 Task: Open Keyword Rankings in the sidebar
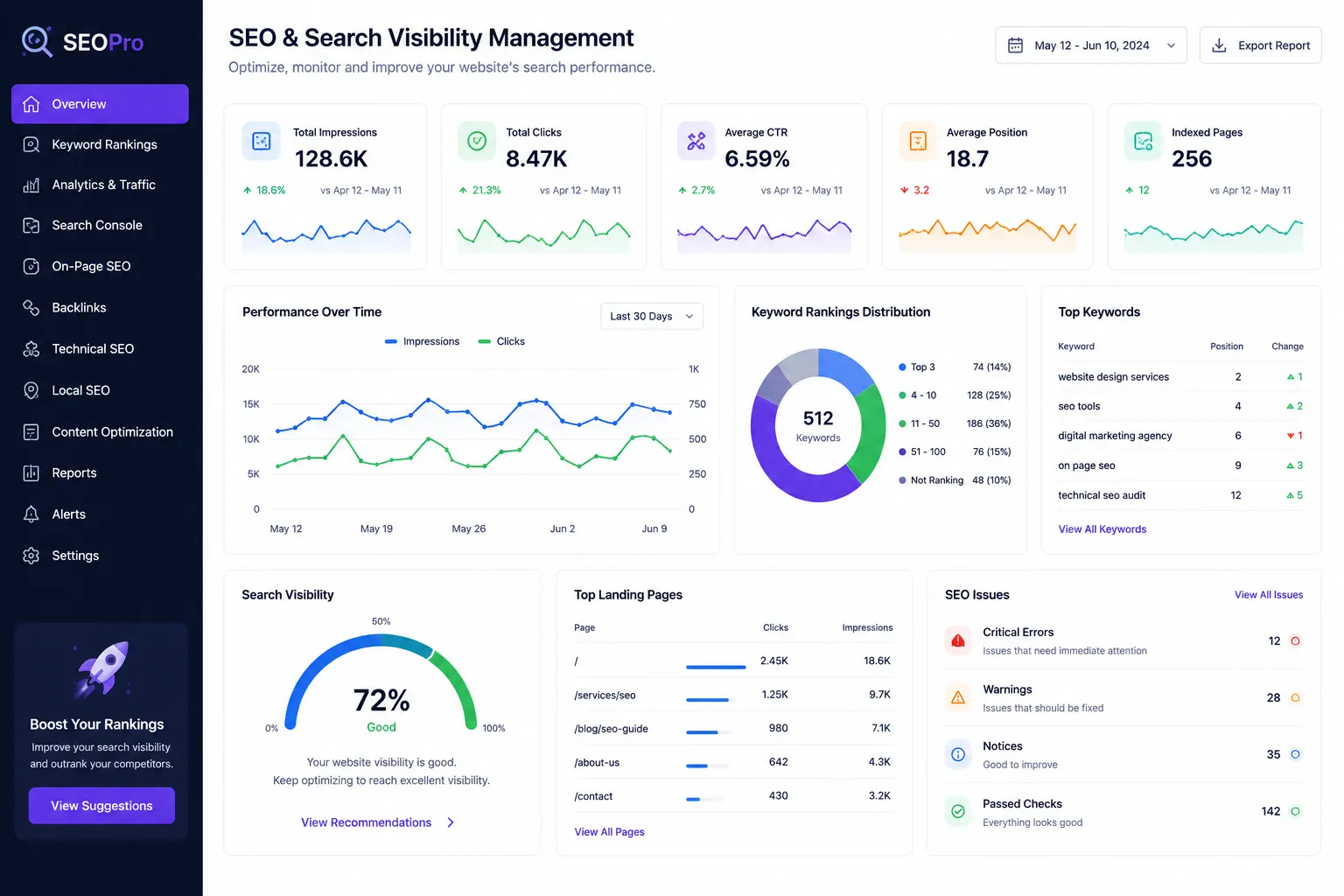pos(100,144)
